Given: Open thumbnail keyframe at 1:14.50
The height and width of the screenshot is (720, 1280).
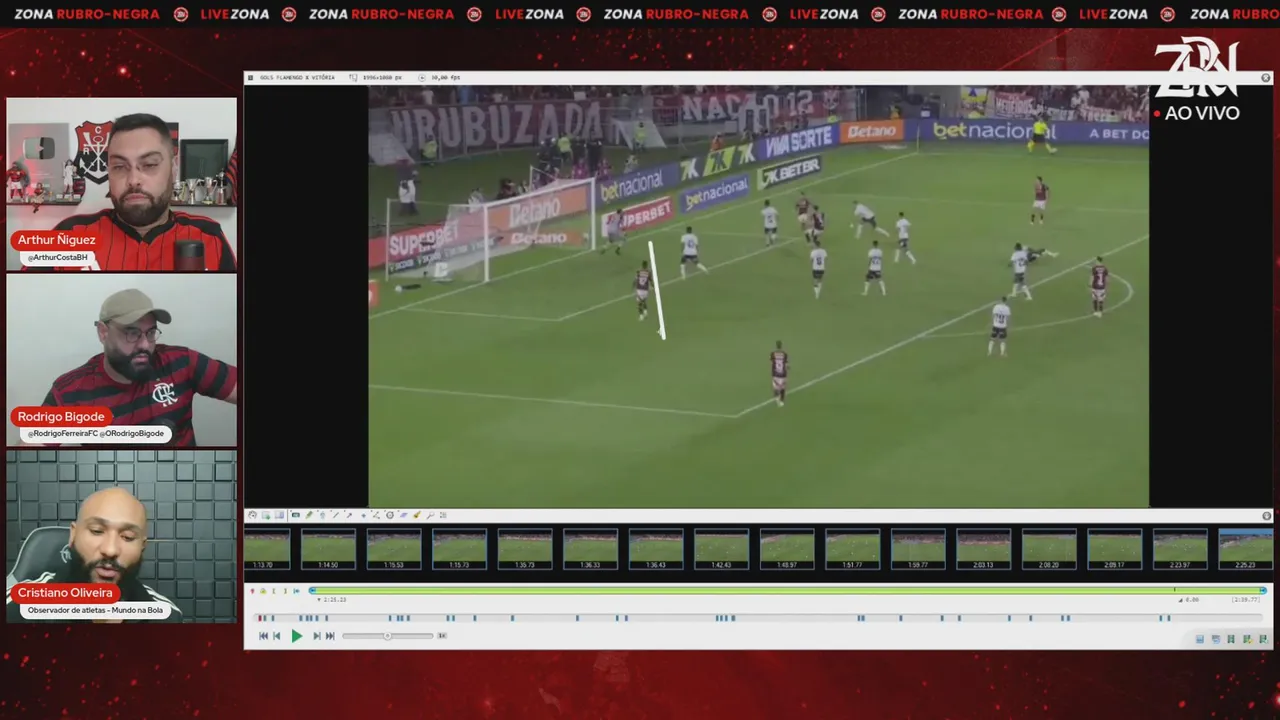Looking at the screenshot, I should point(329,549).
